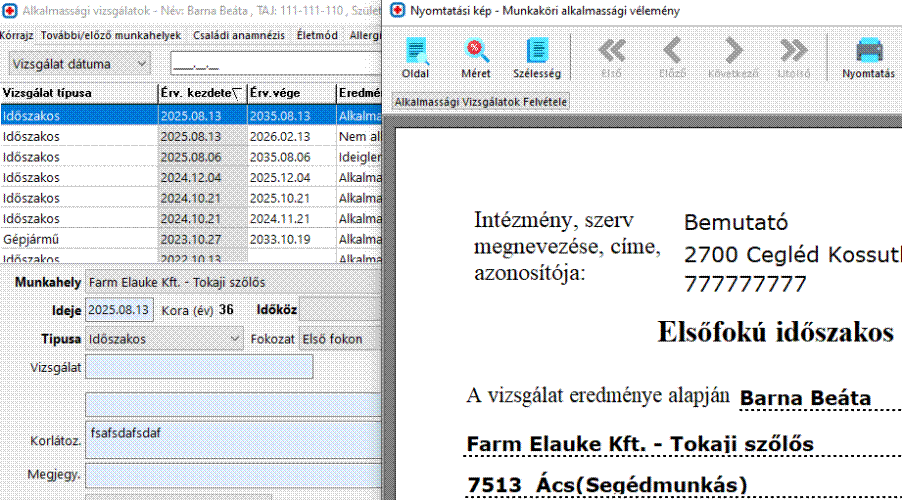Screen dimensions: 903x501
Task: Click the Alkalmassági Vizsgálatok Felvétele tab
Action: point(480,102)
